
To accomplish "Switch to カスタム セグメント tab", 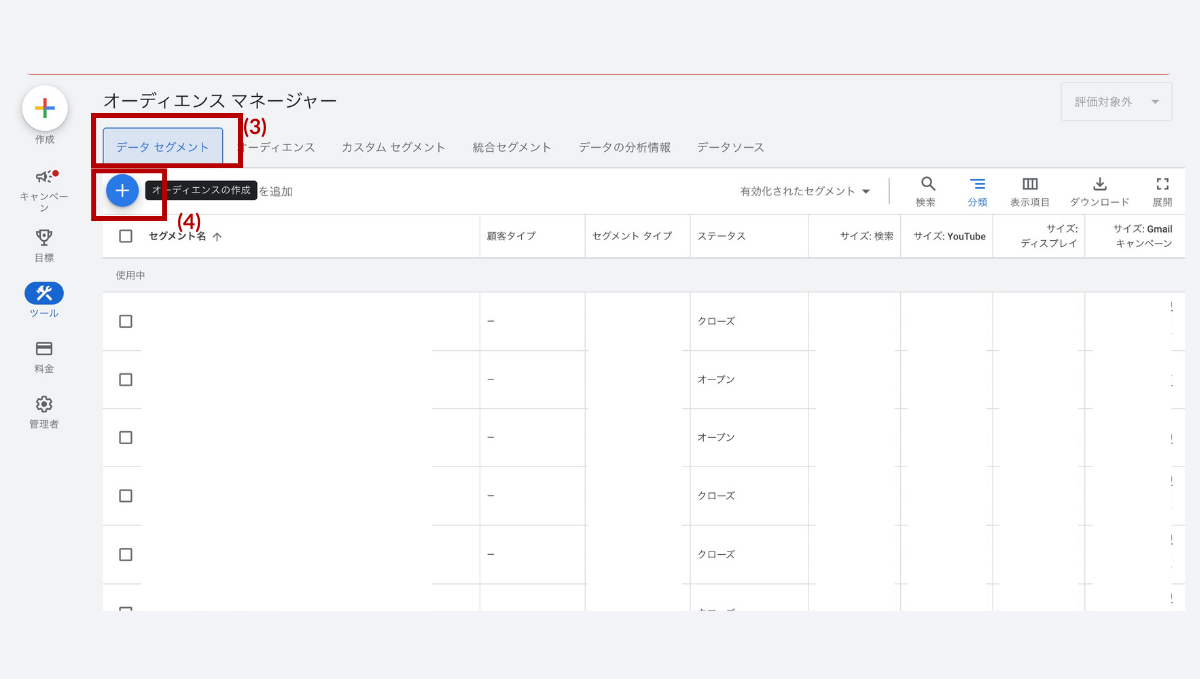I will click(x=394, y=147).
